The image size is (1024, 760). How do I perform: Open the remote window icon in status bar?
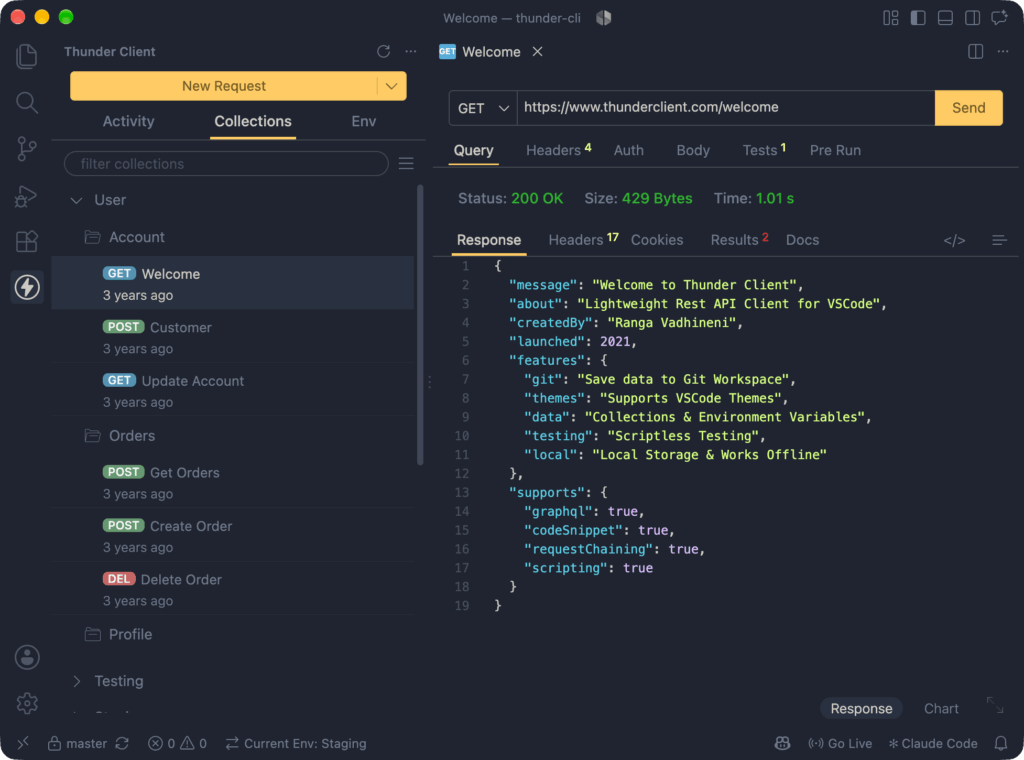(23, 743)
